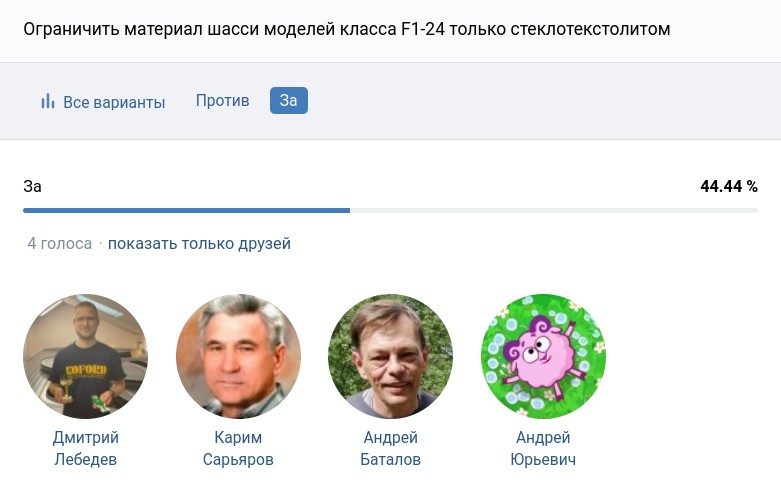This screenshot has height=486, width=781.
Task: Select the За tab
Action: point(288,101)
